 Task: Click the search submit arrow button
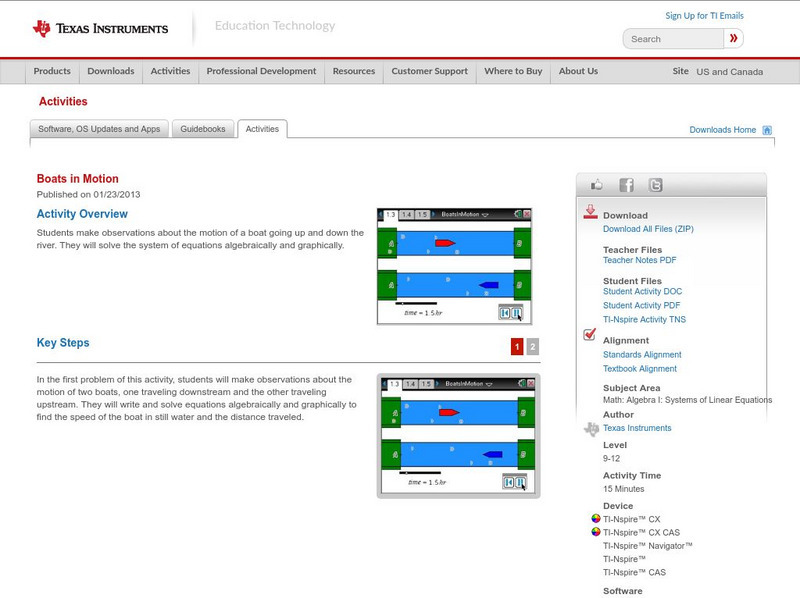click(734, 39)
